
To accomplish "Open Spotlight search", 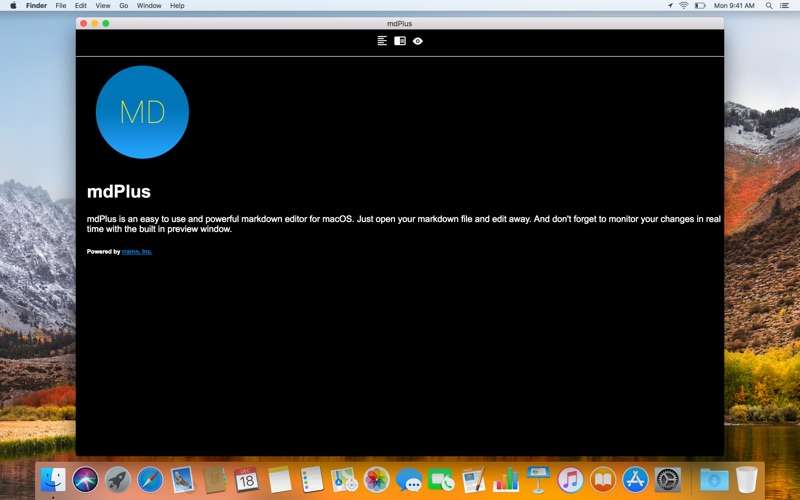I will point(769,6).
